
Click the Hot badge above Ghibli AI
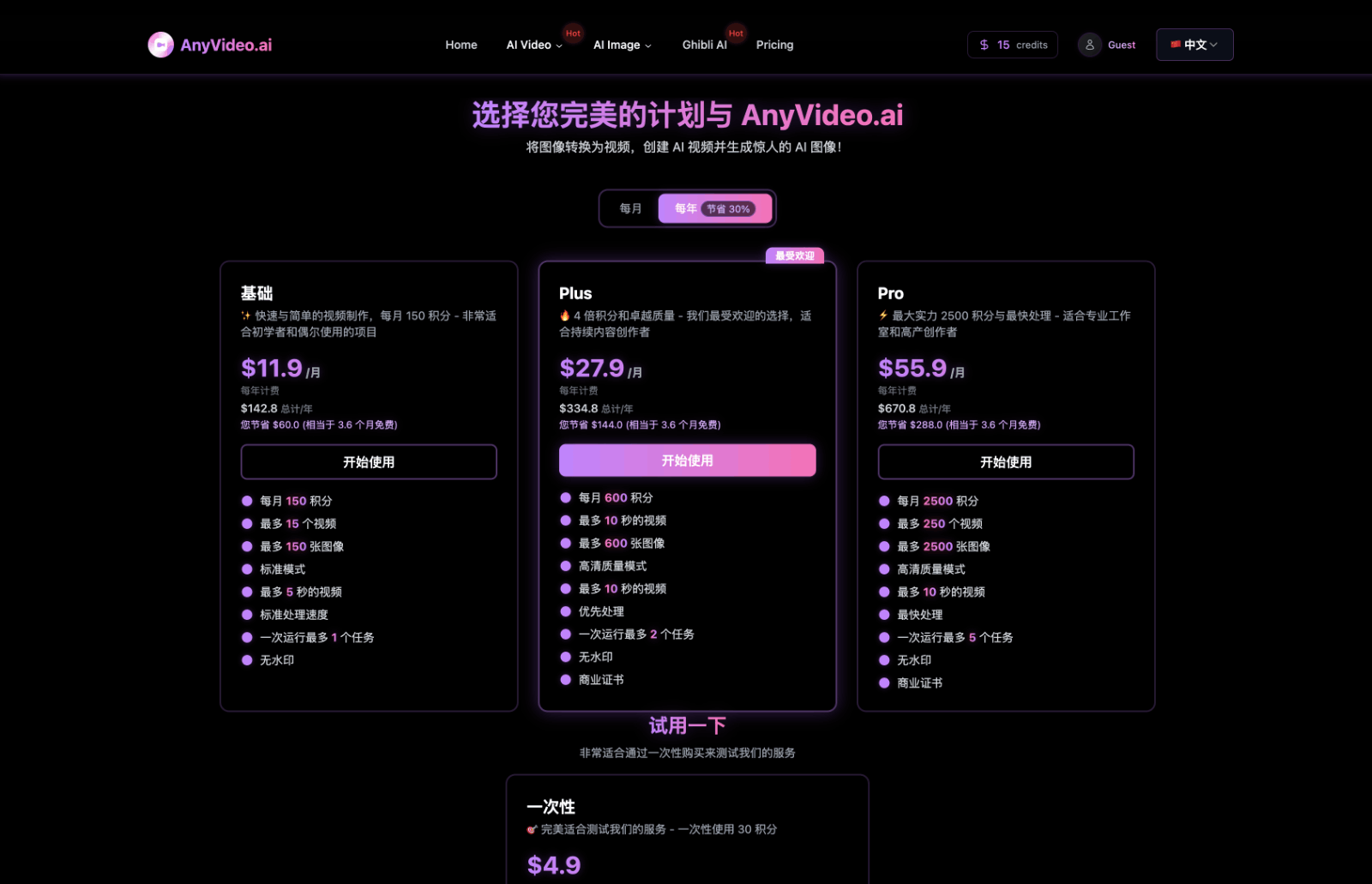(x=736, y=33)
